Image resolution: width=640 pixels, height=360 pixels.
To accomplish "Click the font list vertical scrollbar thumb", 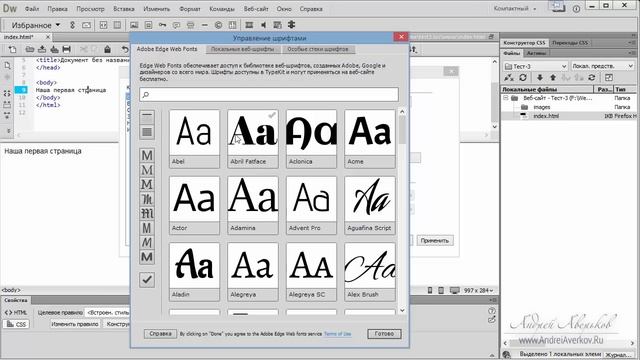I will pyautogui.click(x=402, y=130).
